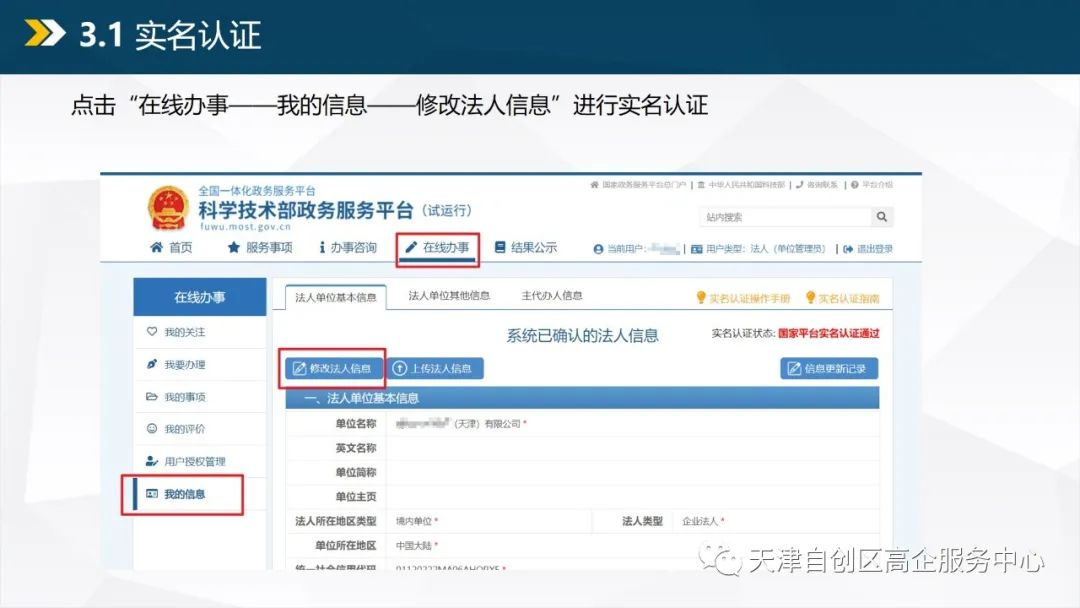This screenshot has height=608, width=1080.
Task: Click the edit icon in 修改法人信息
Action: tap(300, 368)
